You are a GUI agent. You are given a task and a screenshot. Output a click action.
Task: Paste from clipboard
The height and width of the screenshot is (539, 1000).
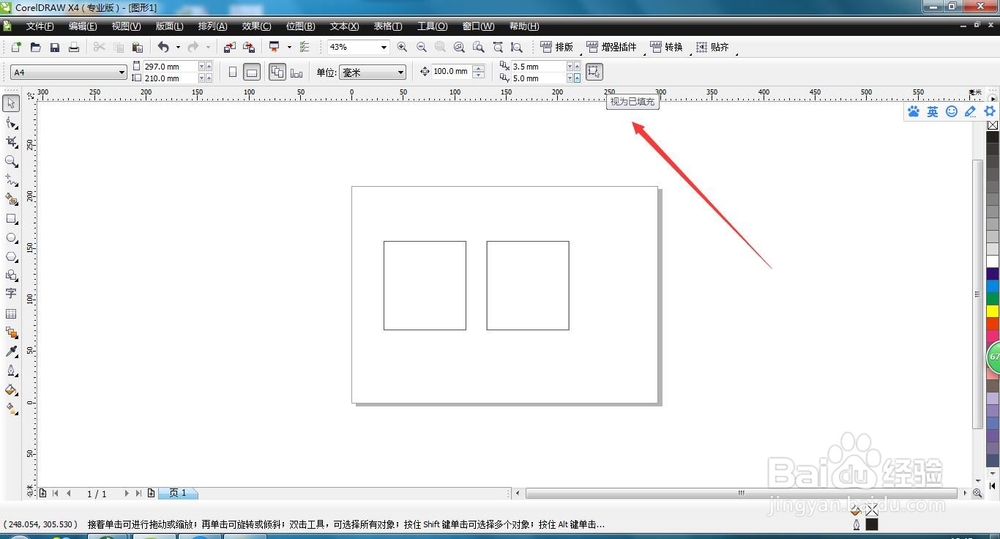click(137, 47)
